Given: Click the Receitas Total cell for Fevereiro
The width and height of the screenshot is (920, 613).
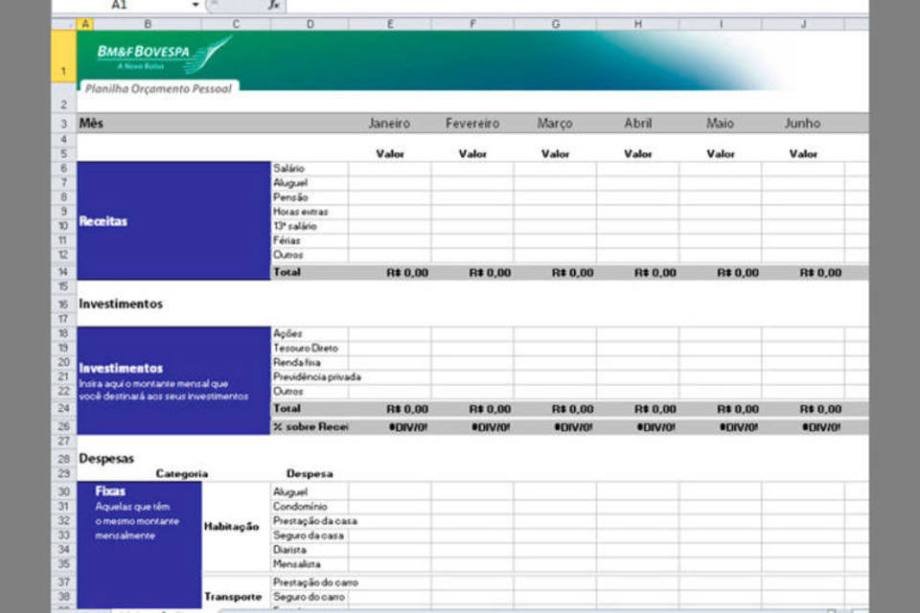Looking at the screenshot, I should pos(472,272).
